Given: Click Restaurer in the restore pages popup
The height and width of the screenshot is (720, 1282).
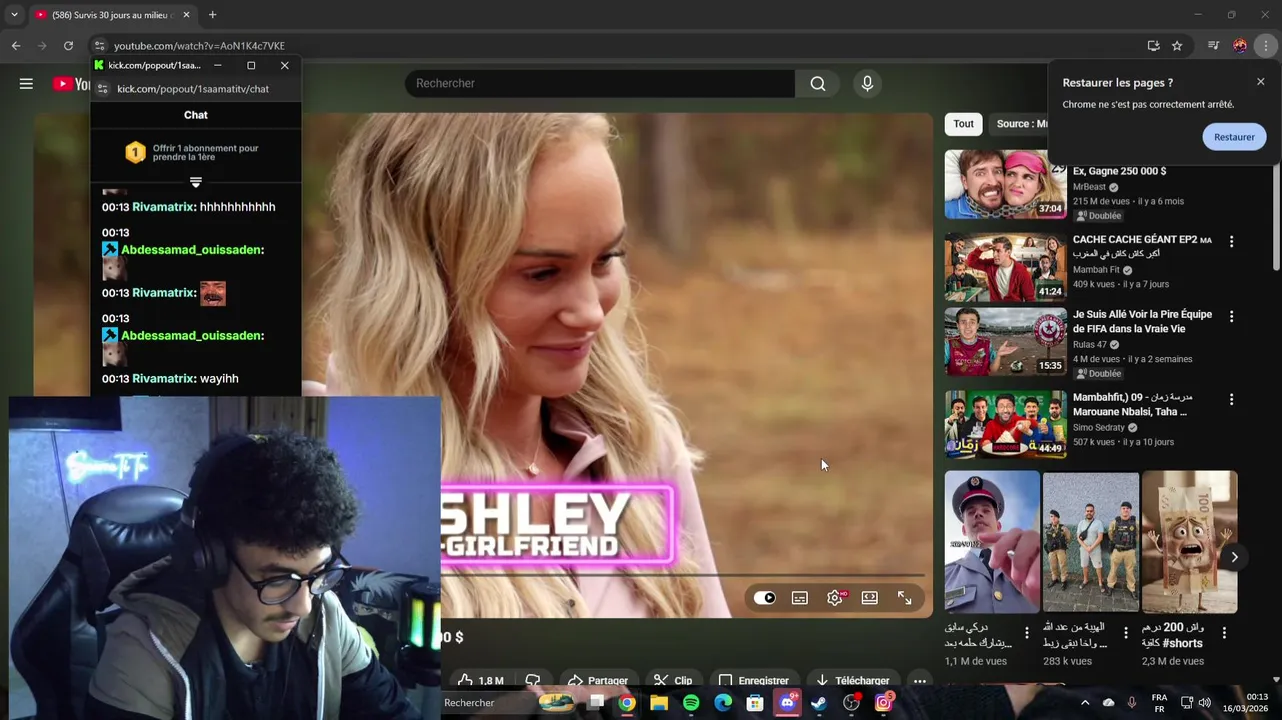Looking at the screenshot, I should pyautogui.click(x=1234, y=137).
